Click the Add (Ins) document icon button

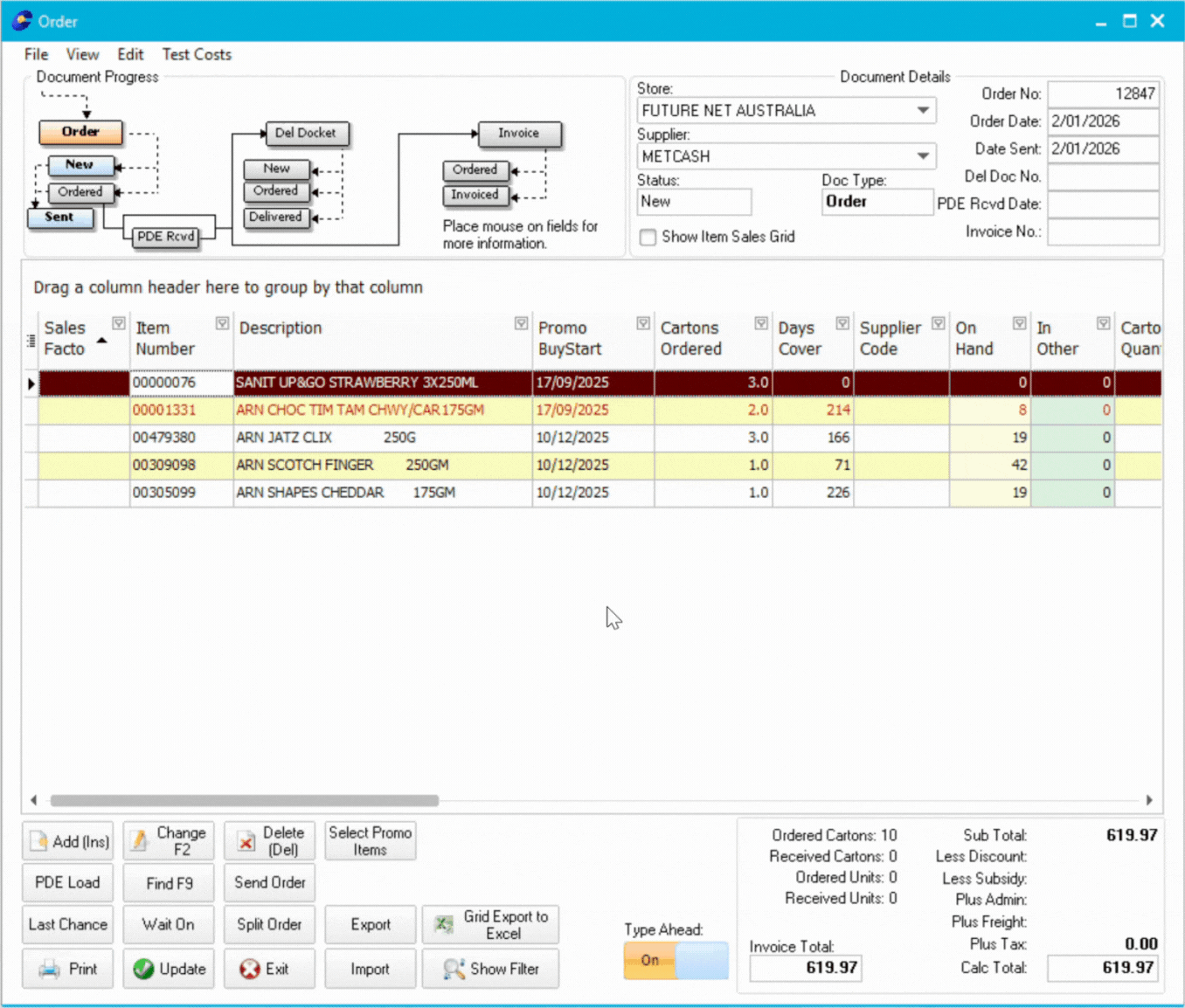point(68,841)
